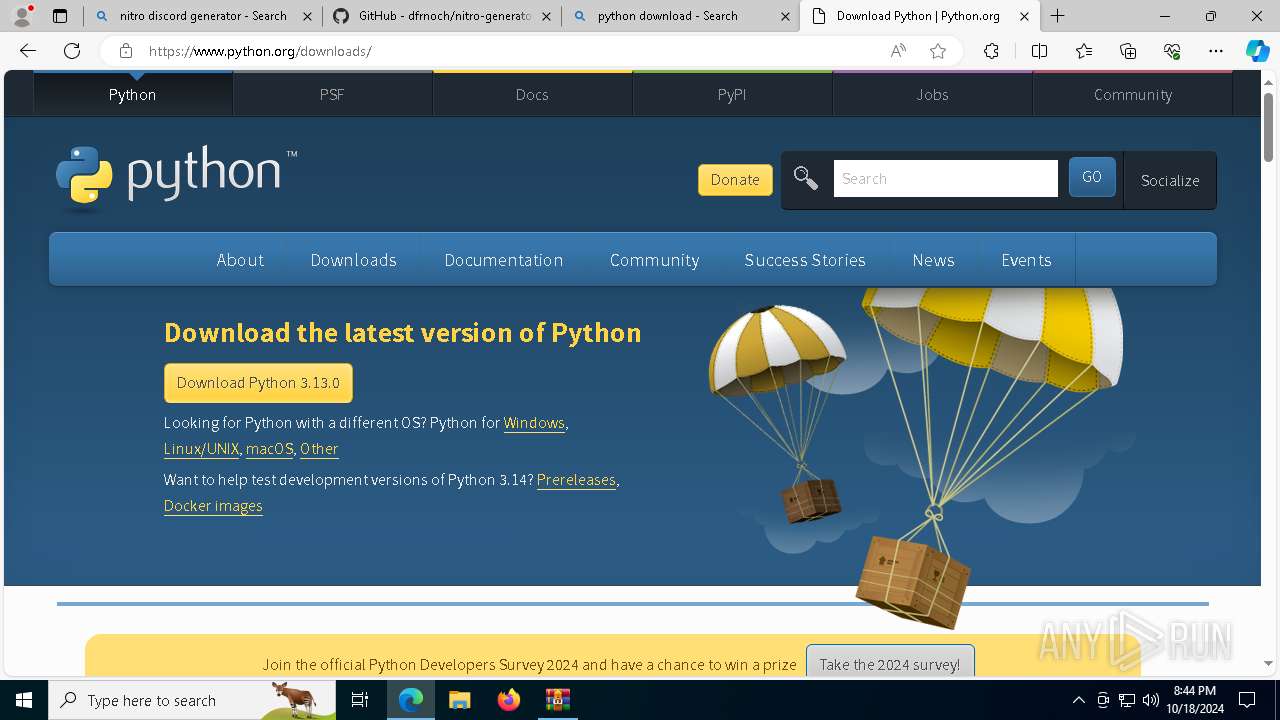Open the network icon in system tray
1280x720 pixels.
point(1127,700)
